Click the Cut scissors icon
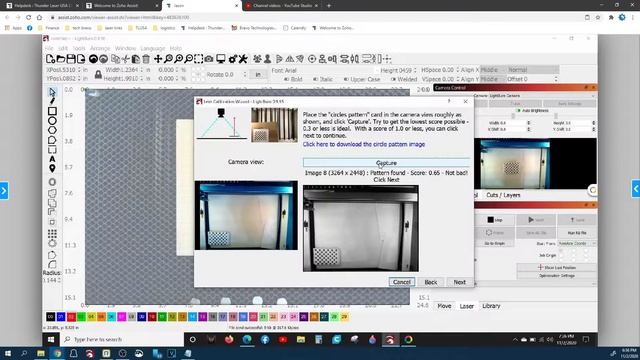Screen dimensions: 640x360 point(126,59)
